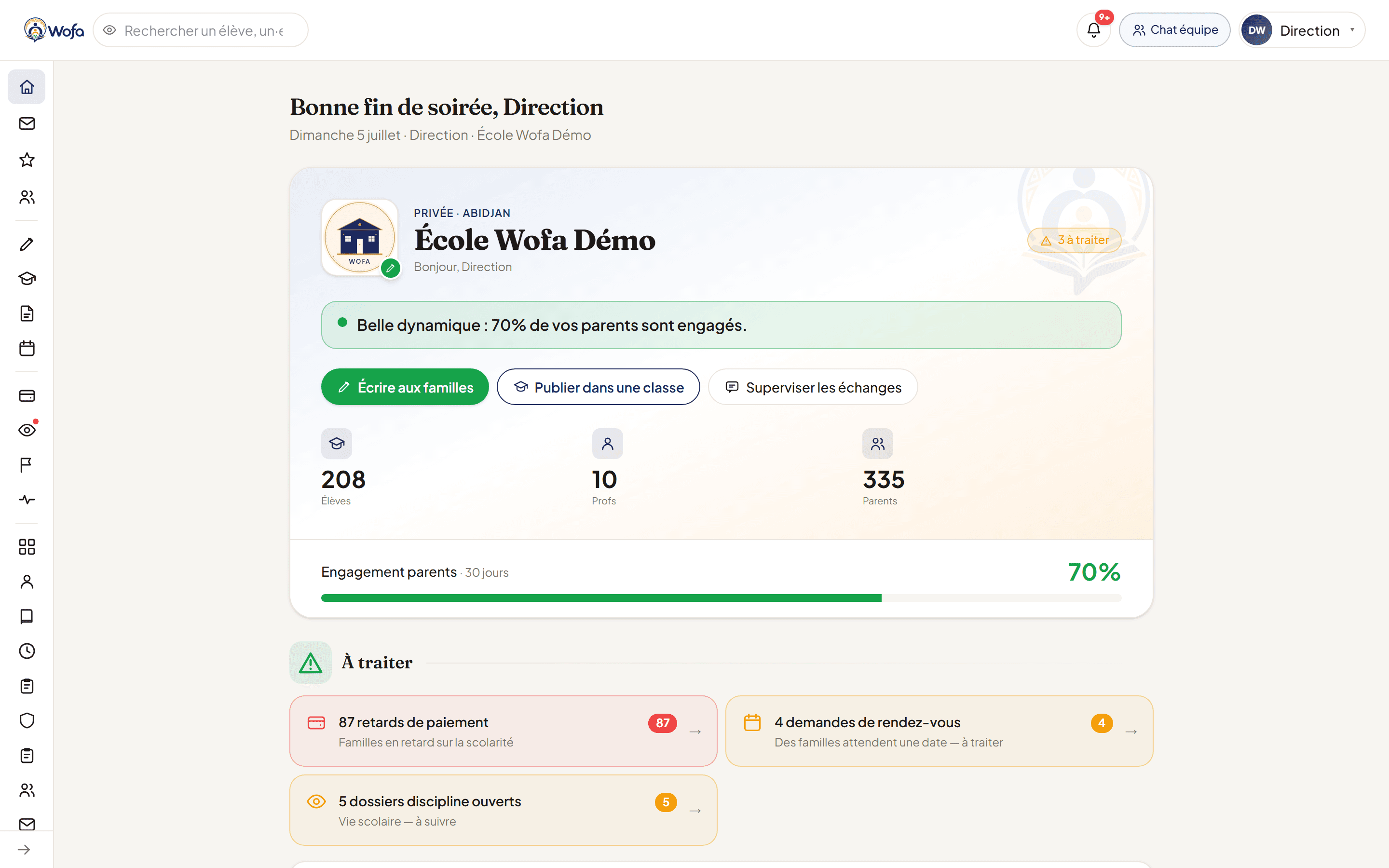Screen dimensions: 1389x868
Task: Open the single-person icon in sidebar
Action: click(27, 582)
